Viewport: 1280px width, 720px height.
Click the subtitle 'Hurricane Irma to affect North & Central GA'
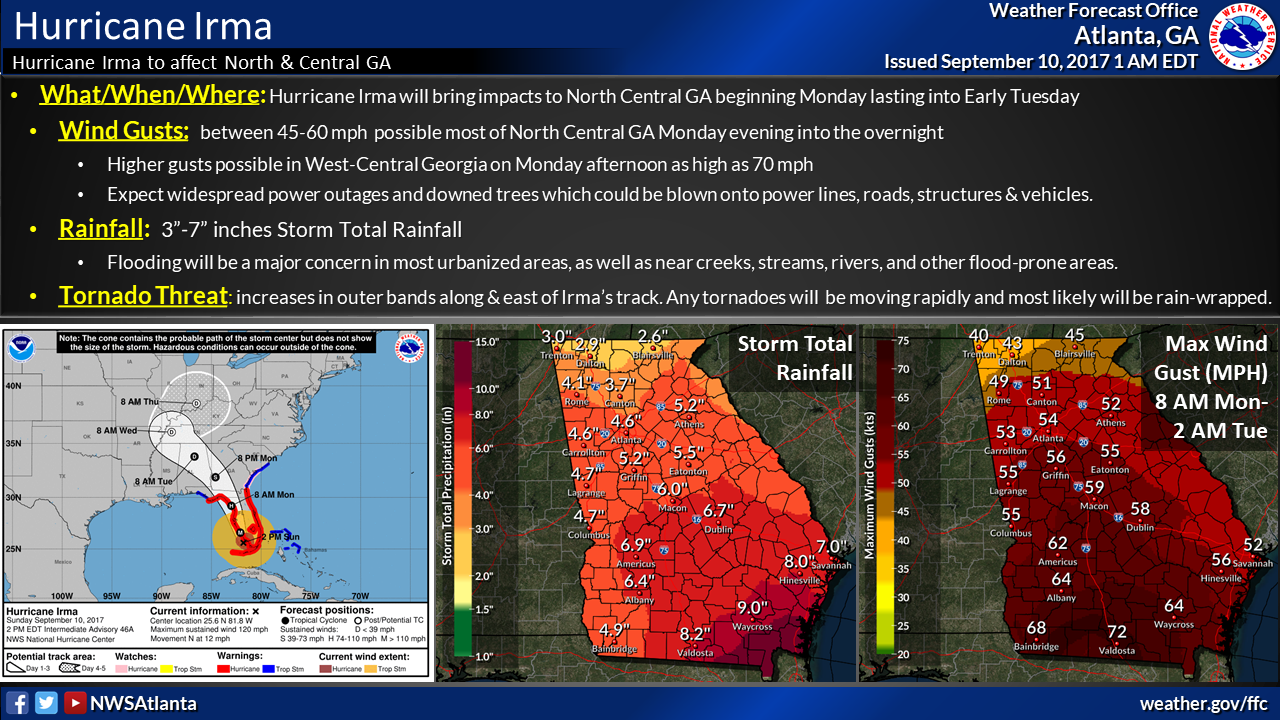click(x=202, y=62)
